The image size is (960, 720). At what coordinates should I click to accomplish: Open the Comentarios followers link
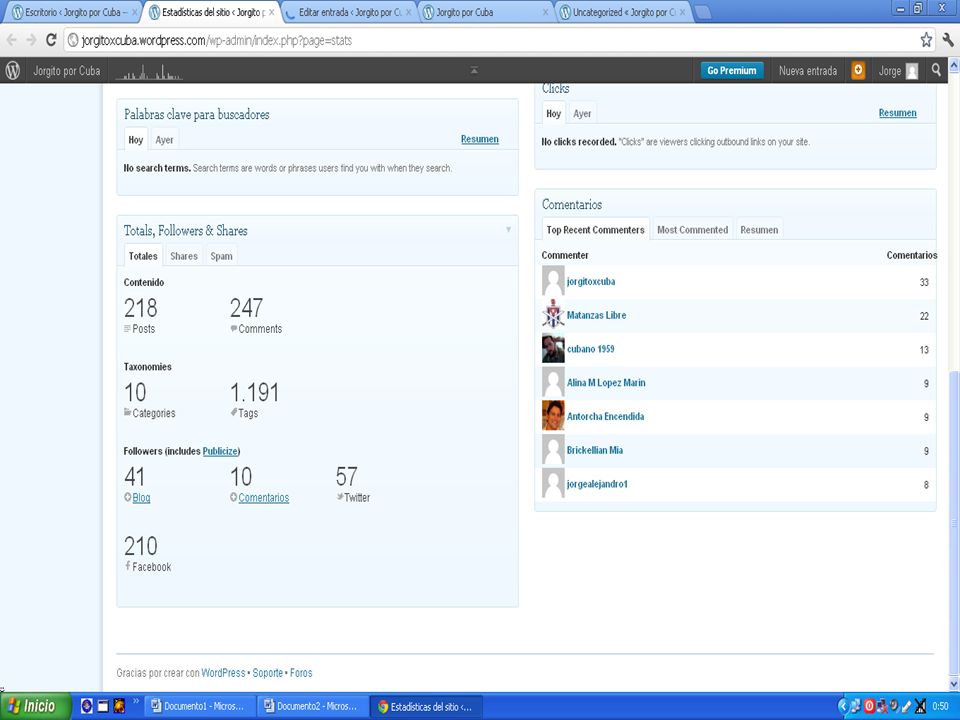click(x=263, y=498)
